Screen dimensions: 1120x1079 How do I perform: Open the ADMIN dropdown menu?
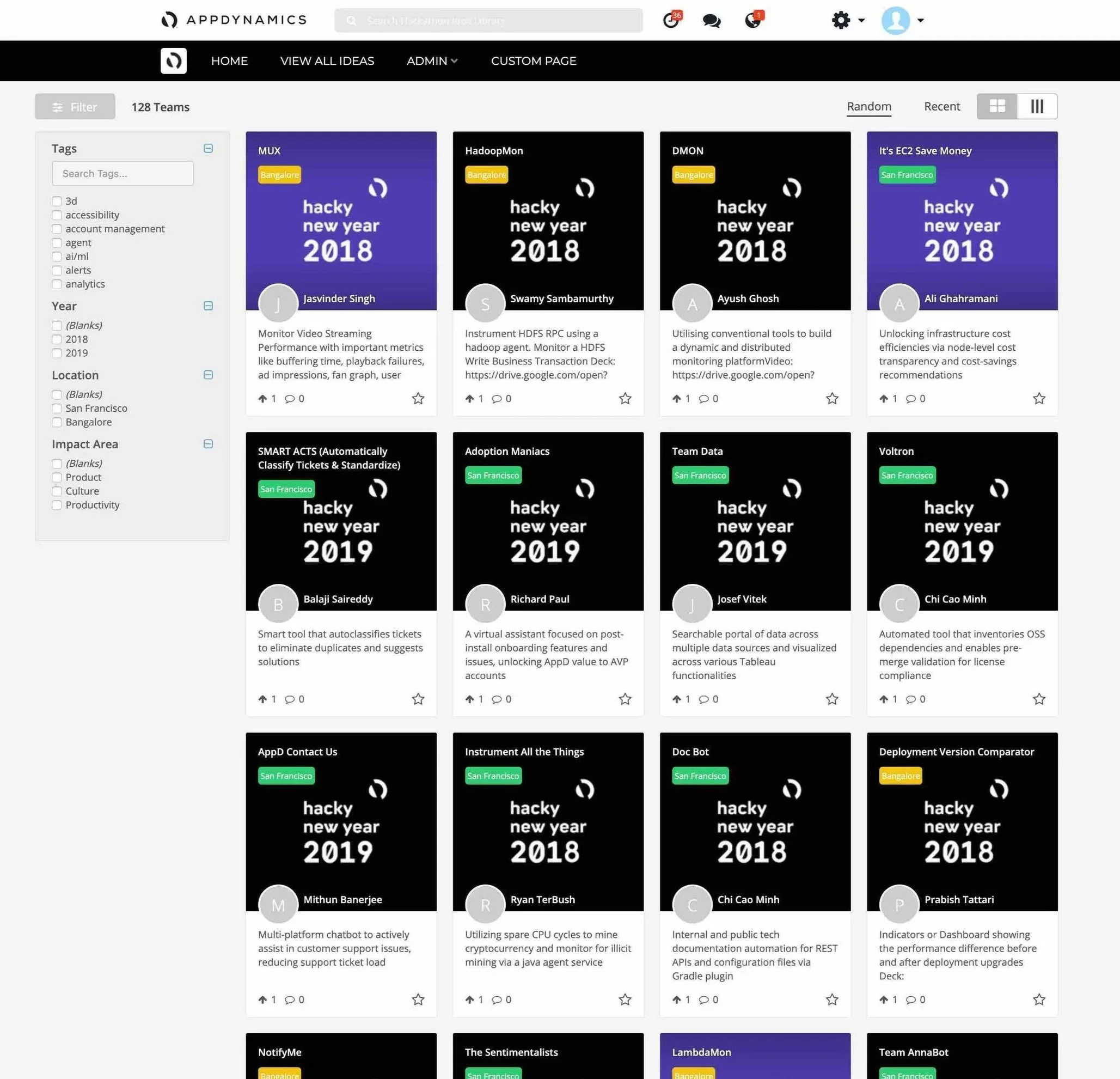[431, 60]
